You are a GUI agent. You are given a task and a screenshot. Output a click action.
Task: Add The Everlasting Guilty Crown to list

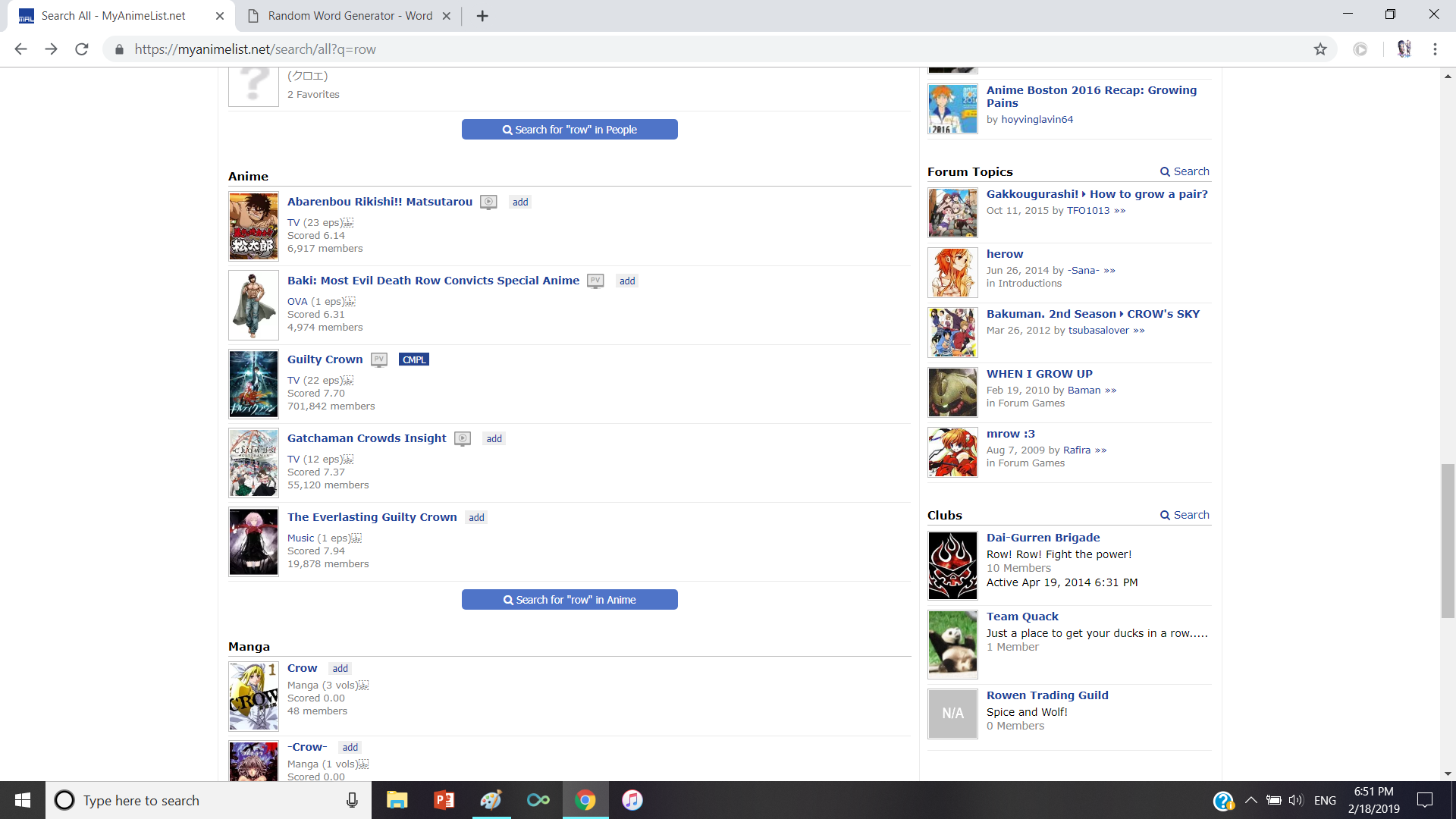point(476,518)
